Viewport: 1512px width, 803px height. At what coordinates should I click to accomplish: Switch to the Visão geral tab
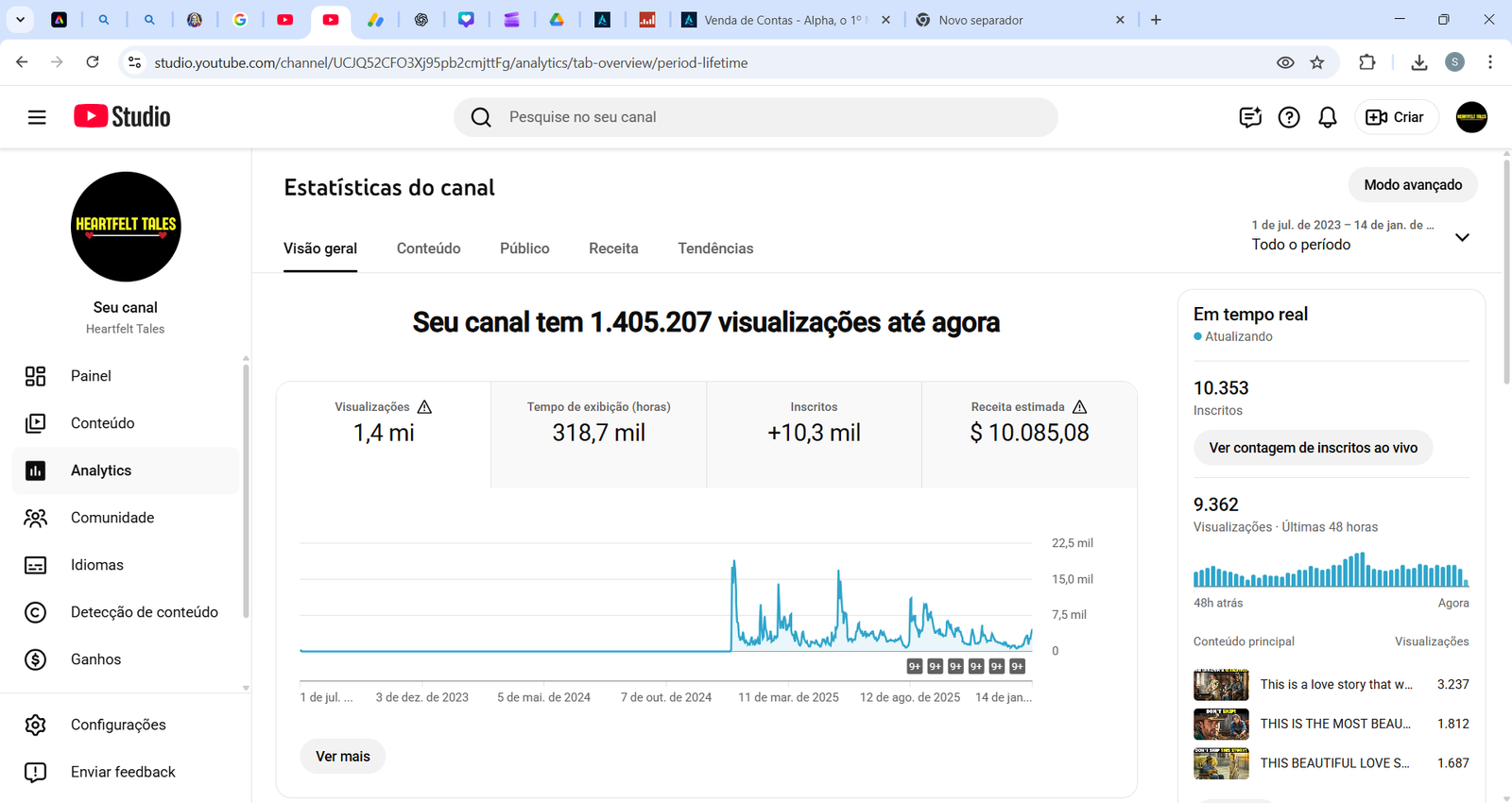coord(320,248)
